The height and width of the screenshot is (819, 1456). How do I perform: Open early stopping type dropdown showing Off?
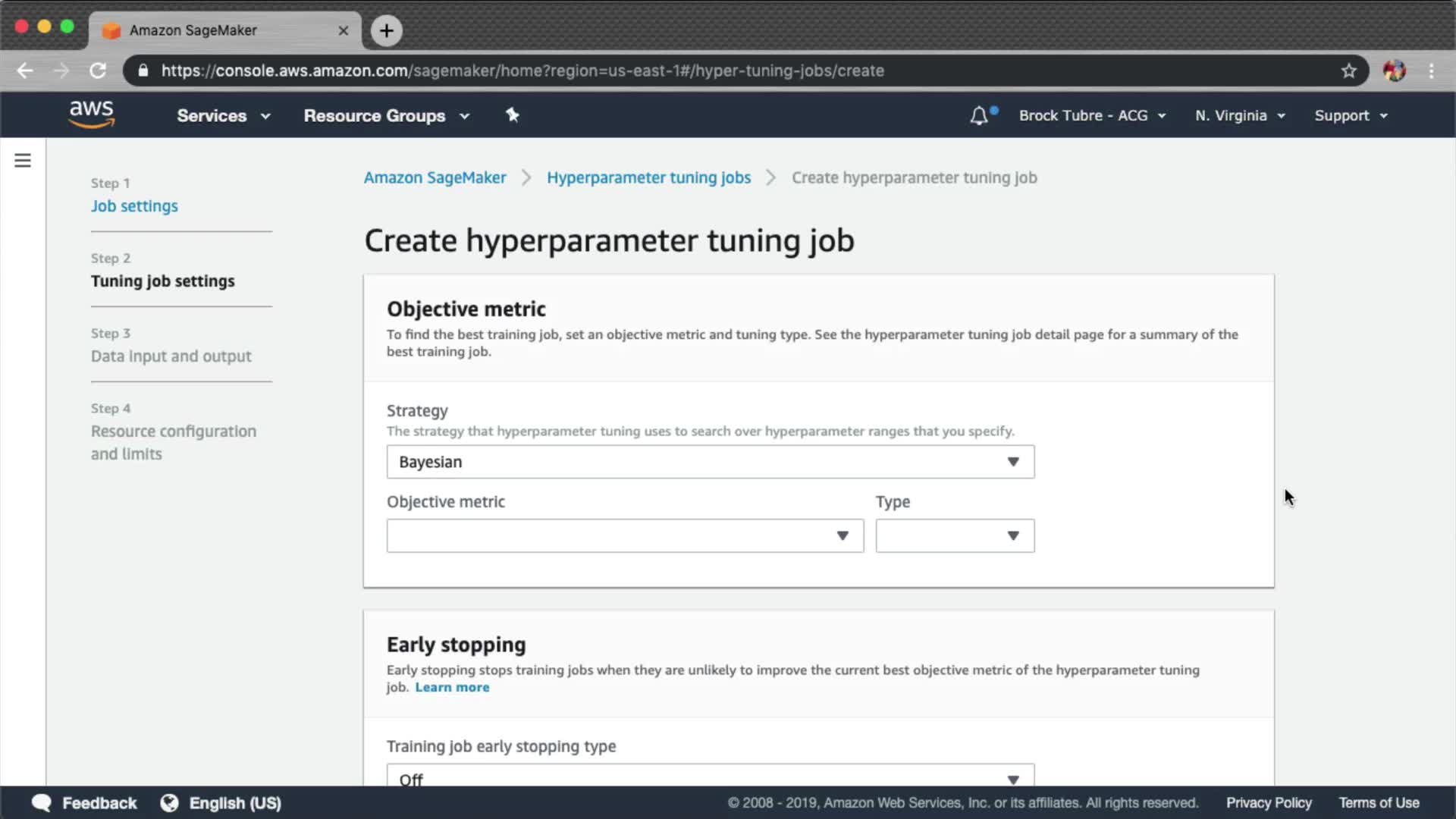tap(710, 778)
